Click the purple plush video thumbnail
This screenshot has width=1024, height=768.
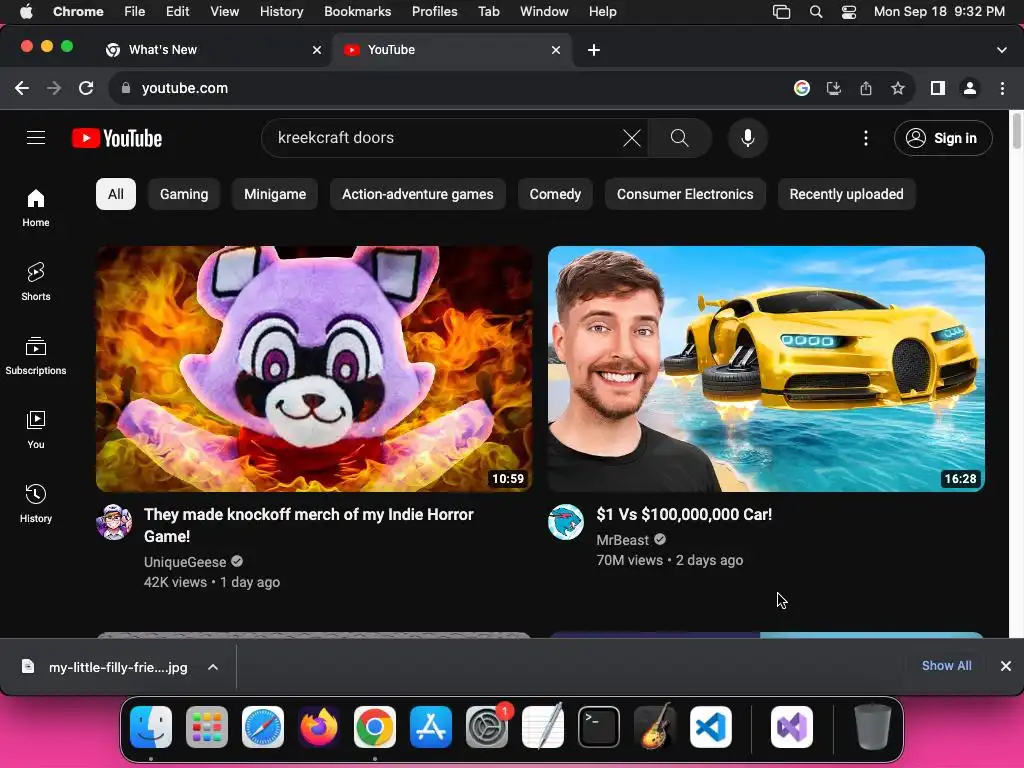click(x=314, y=368)
